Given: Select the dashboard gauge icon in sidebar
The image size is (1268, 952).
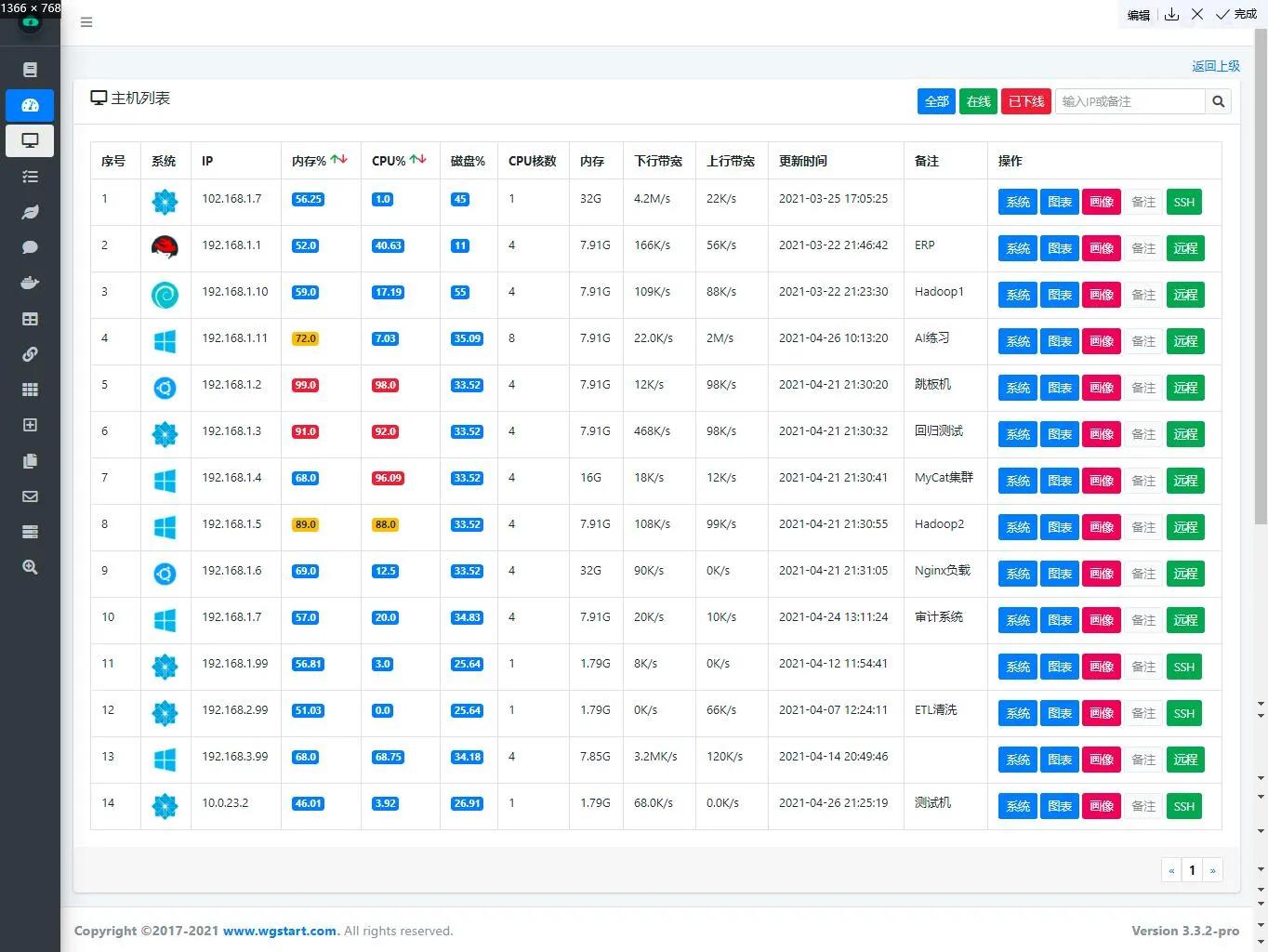Looking at the screenshot, I should tap(30, 105).
